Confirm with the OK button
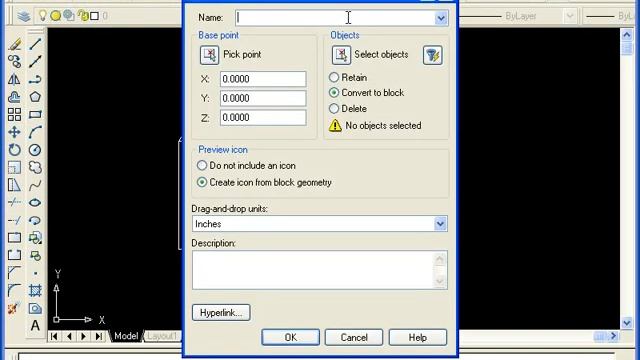The height and width of the screenshot is (360, 640). point(291,338)
